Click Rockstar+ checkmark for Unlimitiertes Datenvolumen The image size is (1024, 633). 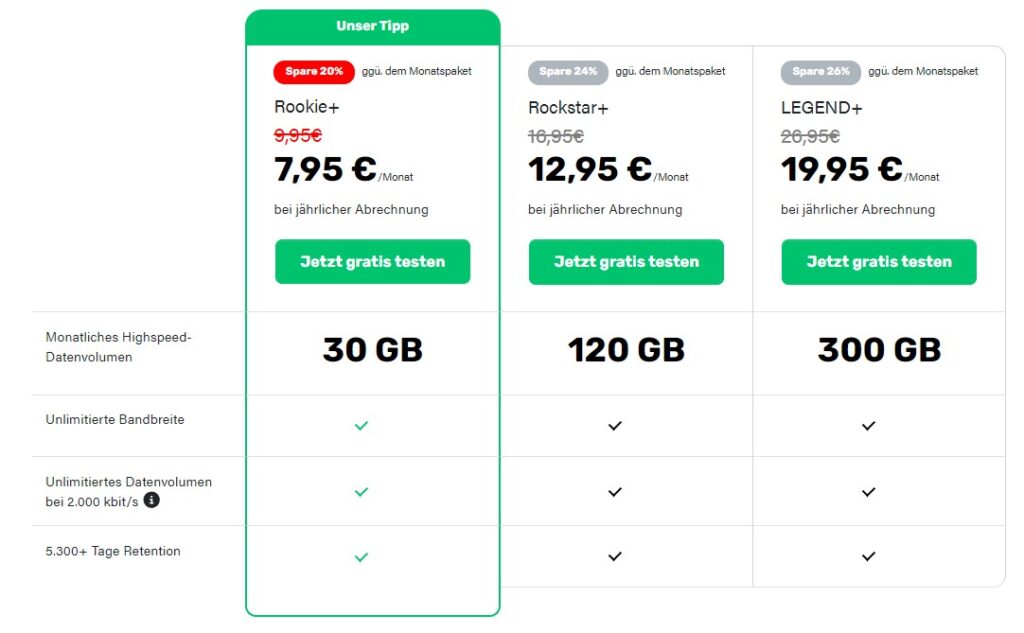pyautogui.click(x=615, y=492)
